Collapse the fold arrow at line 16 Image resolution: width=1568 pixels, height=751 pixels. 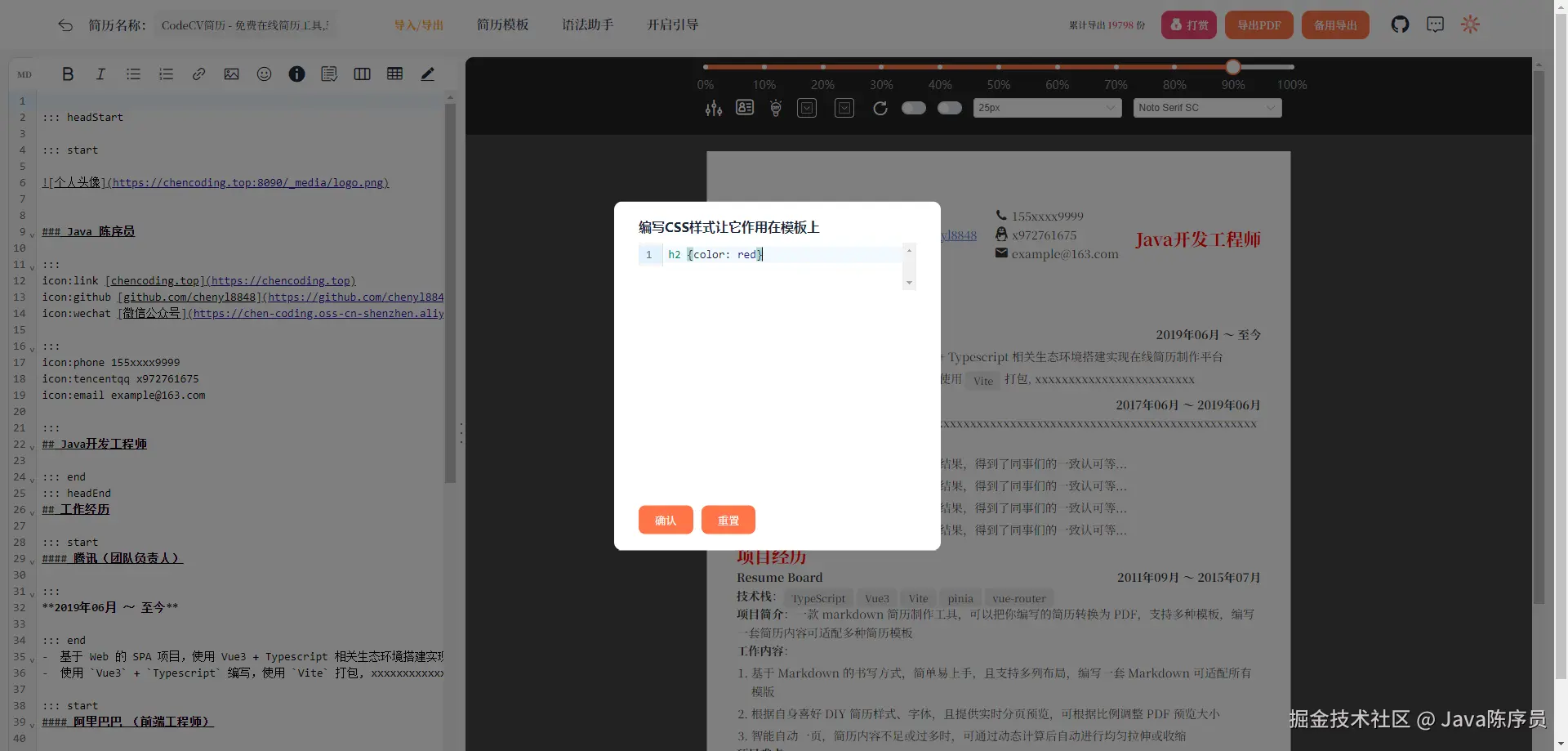(x=32, y=349)
